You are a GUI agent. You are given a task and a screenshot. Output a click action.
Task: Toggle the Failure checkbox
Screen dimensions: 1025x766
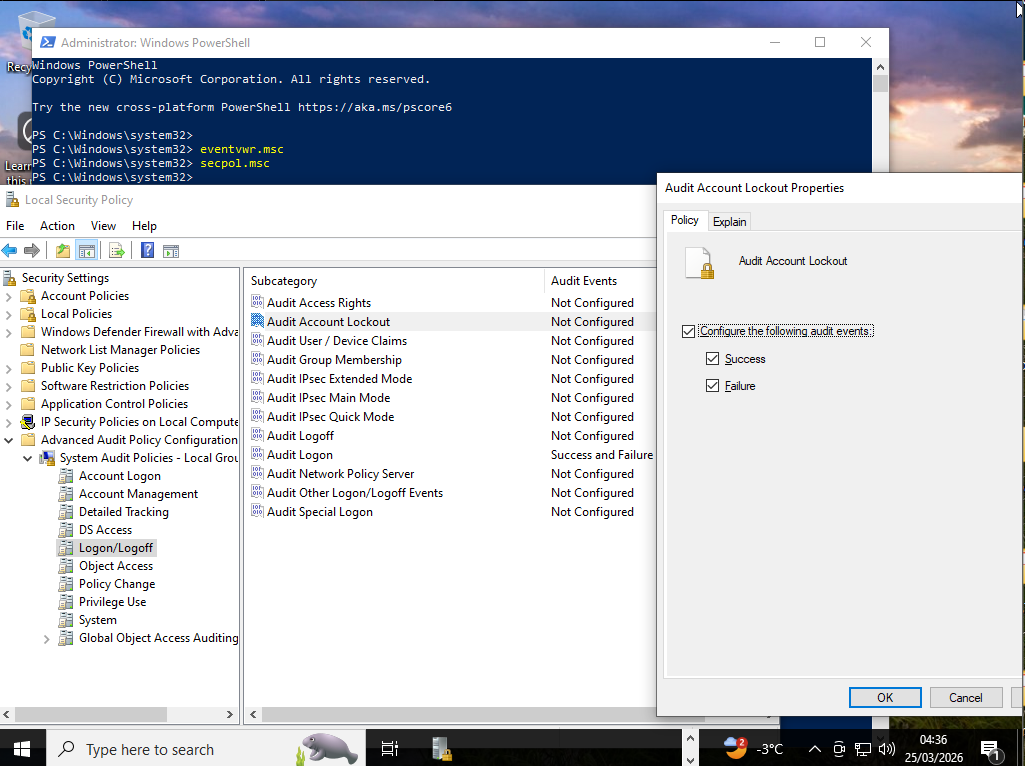712,386
